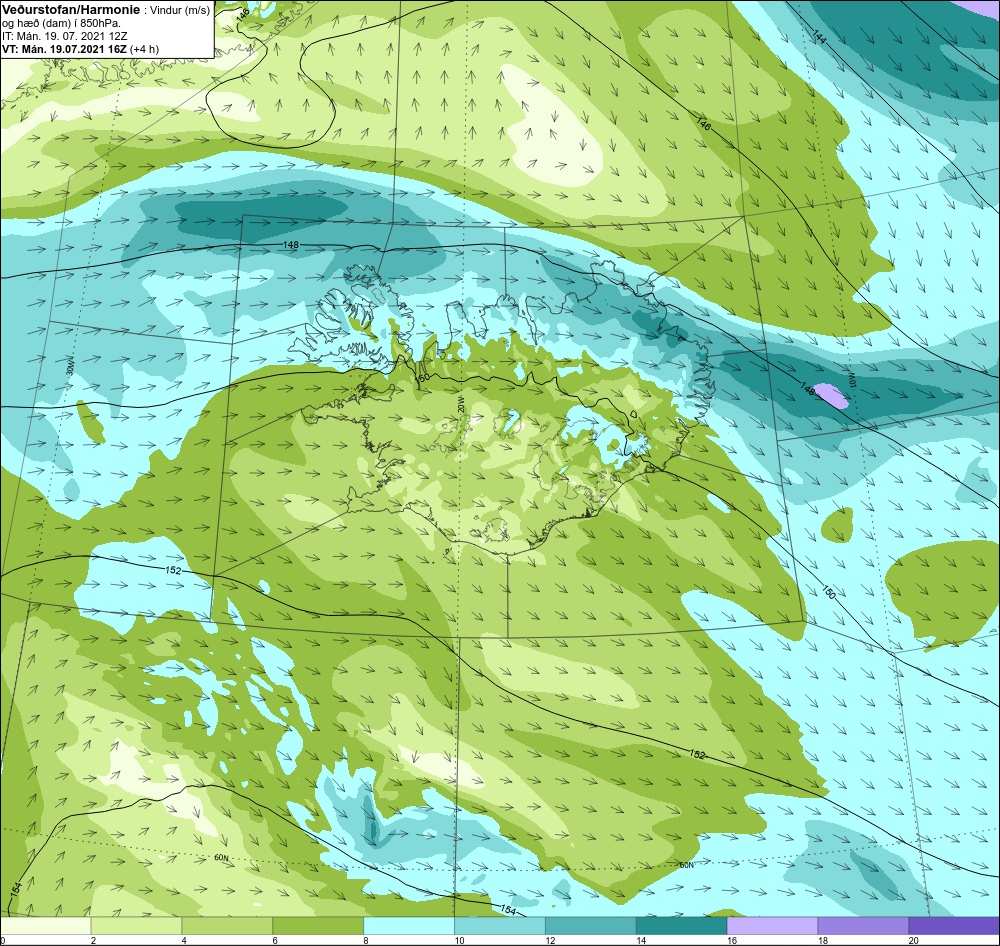Click the '10W' longitude label near the purple patch
This screenshot has width=1000, height=946.
pyautogui.click(x=852, y=380)
